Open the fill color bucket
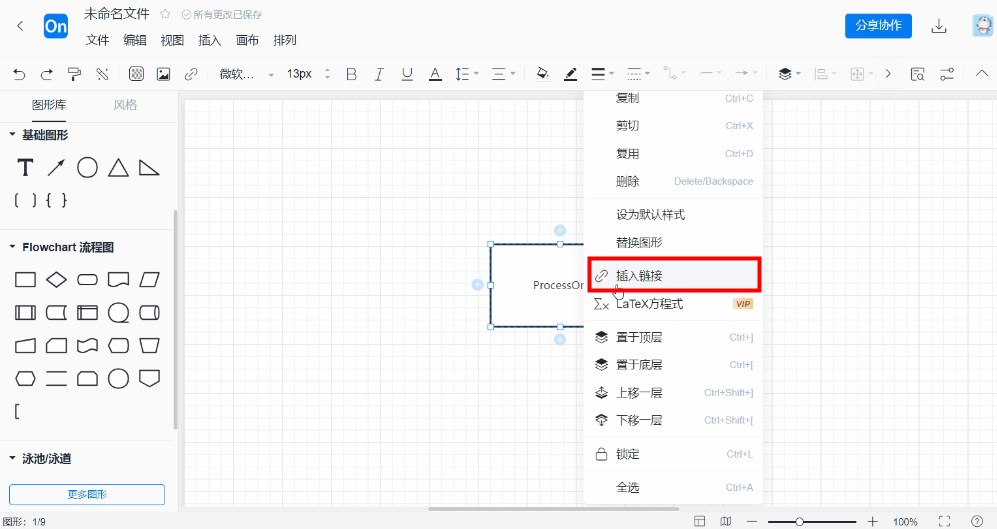The height and width of the screenshot is (529, 997). tap(542, 74)
